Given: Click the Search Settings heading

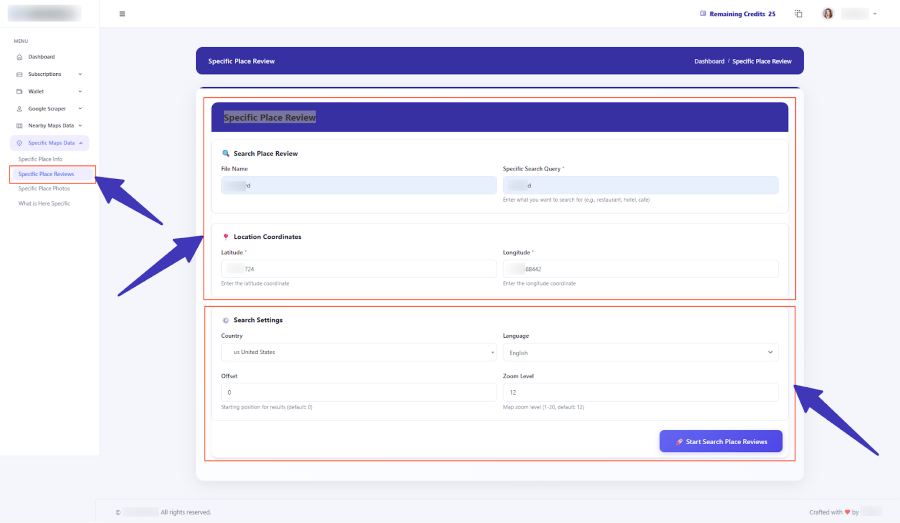Looking at the screenshot, I should point(258,320).
